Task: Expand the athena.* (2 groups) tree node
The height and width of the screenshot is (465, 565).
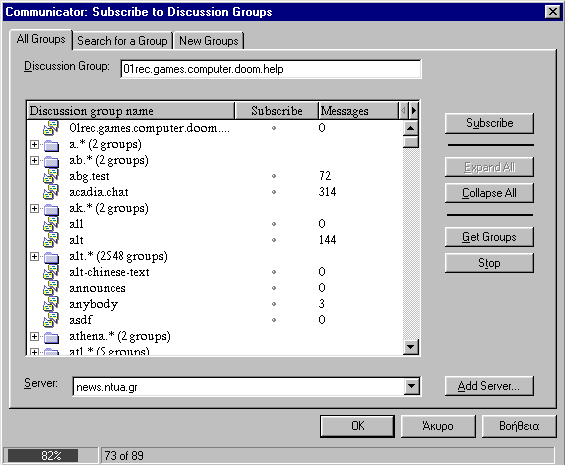Action: [34, 336]
